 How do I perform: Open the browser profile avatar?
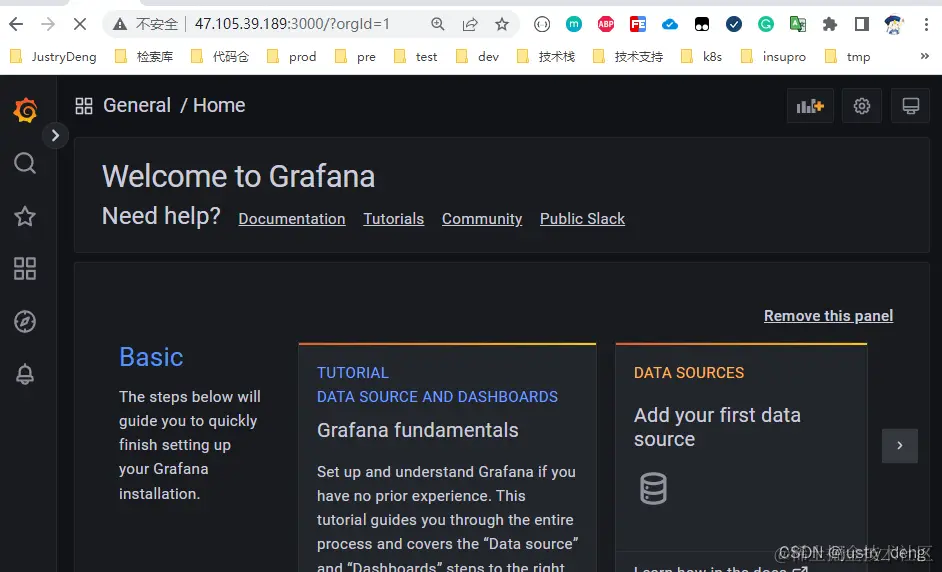click(x=894, y=24)
